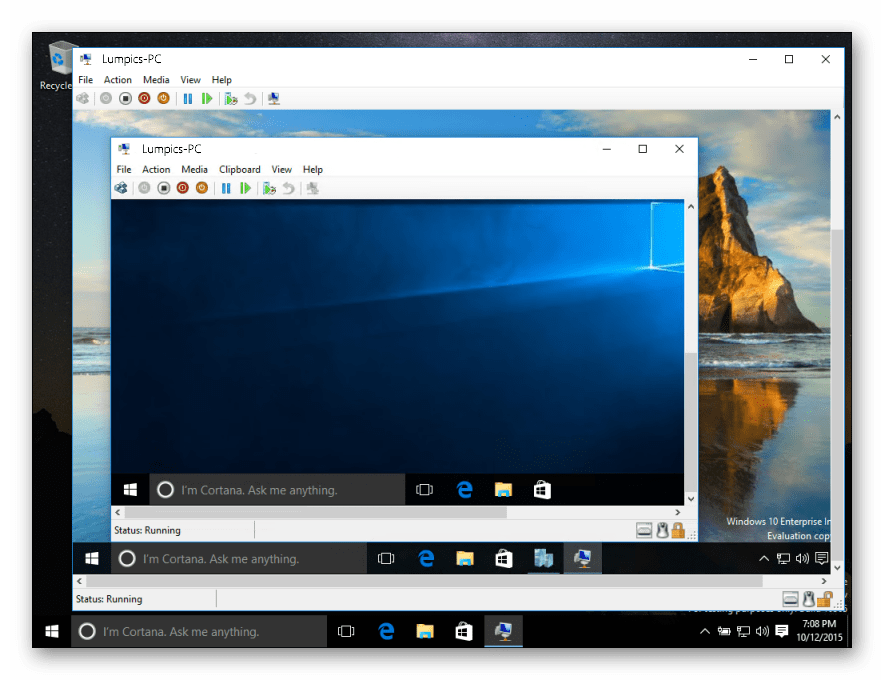Click the Cortana search box on the host taskbar
Image resolution: width=884 pixels, height=680 pixels.
(198, 631)
